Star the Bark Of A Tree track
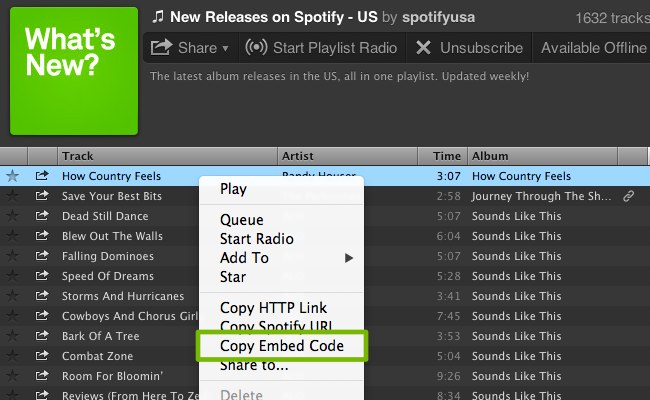This screenshot has width=650, height=400. coord(12,336)
